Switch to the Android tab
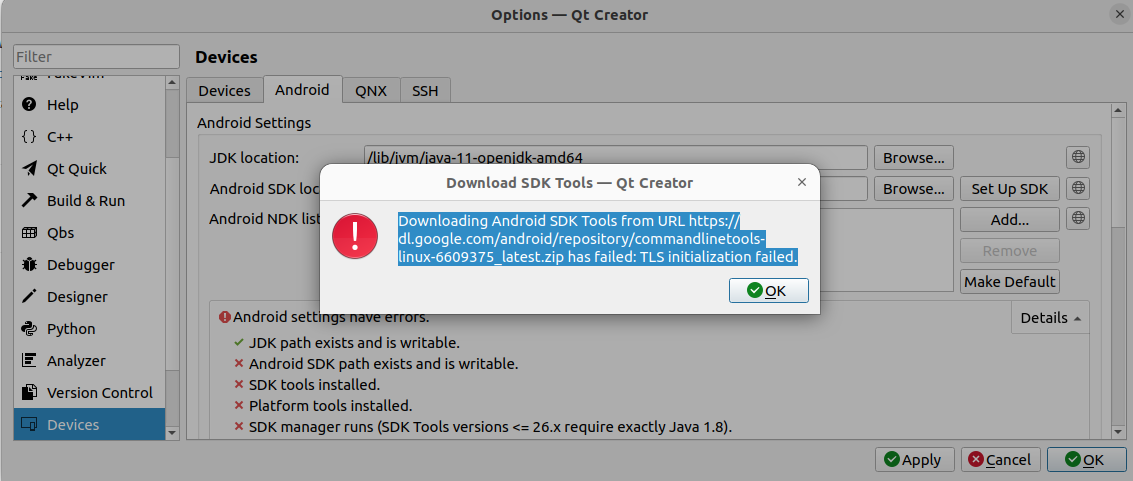Image resolution: width=1133 pixels, height=481 pixels. (x=302, y=90)
